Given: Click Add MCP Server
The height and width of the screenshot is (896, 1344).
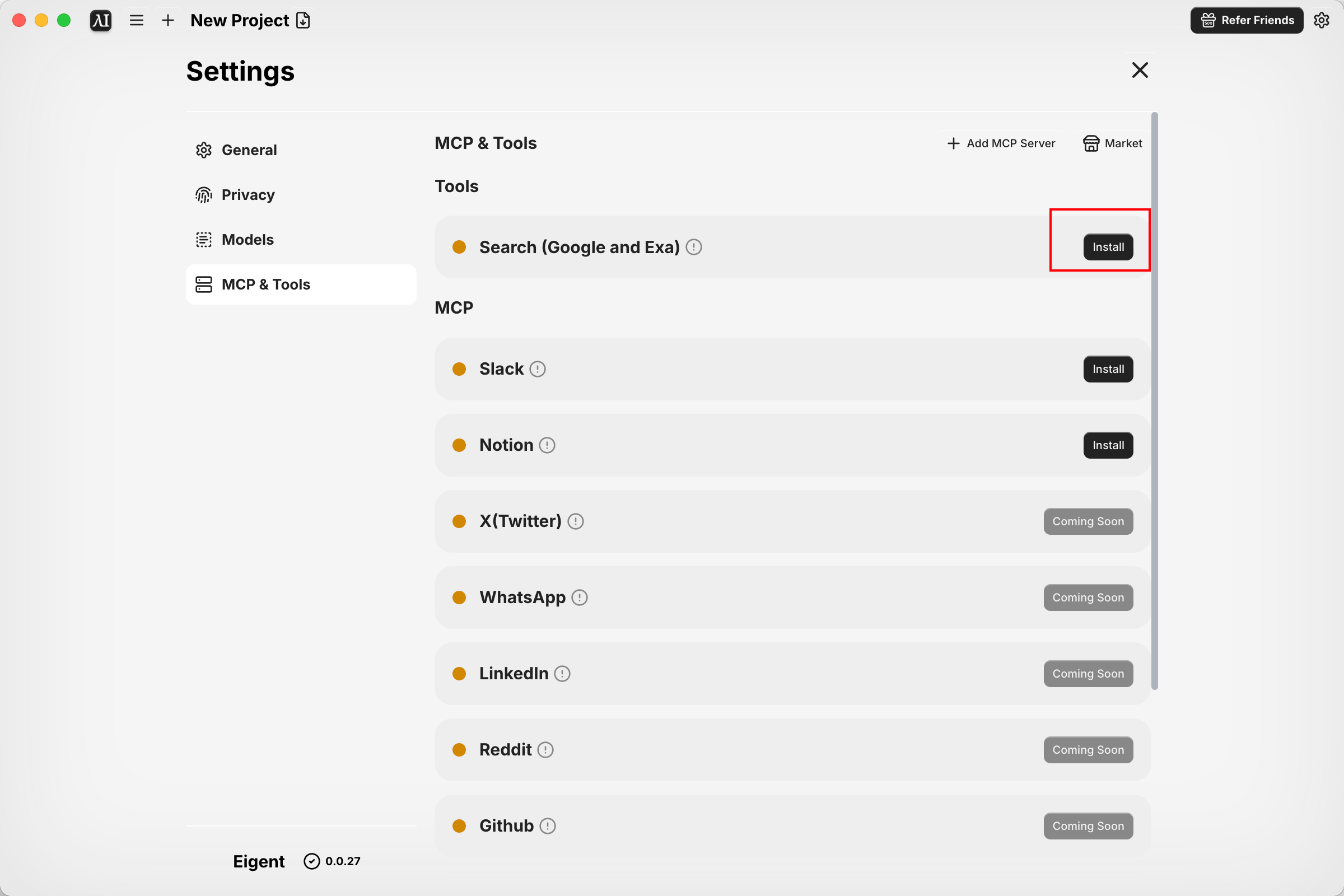Looking at the screenshot, I should (x=1001, y=143).
